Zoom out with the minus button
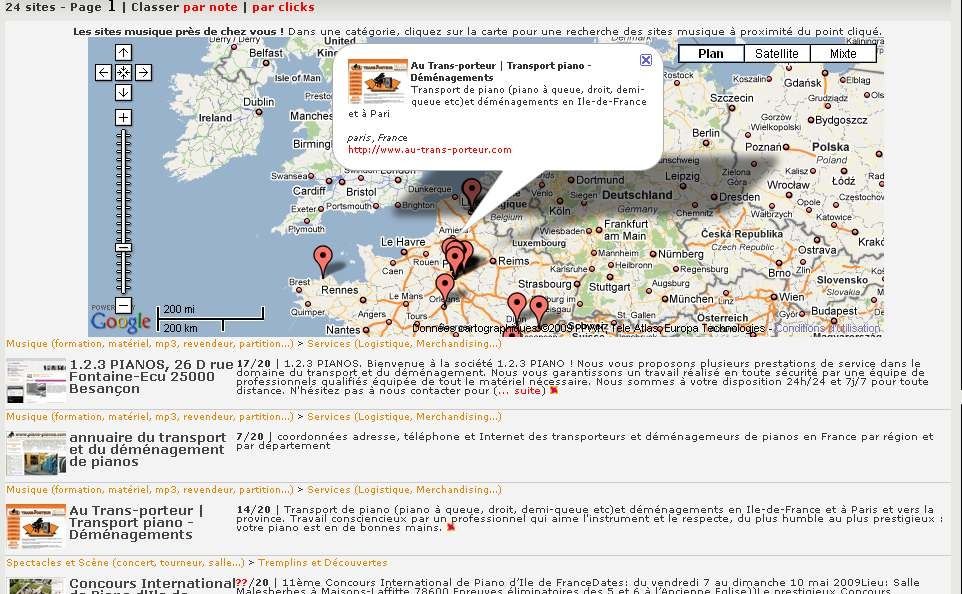962x594 pixels. (123, 305)
